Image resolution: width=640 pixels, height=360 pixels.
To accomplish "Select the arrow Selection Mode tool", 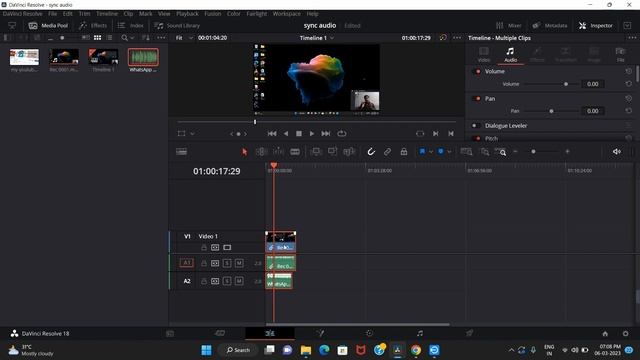I will pos(244,152).
